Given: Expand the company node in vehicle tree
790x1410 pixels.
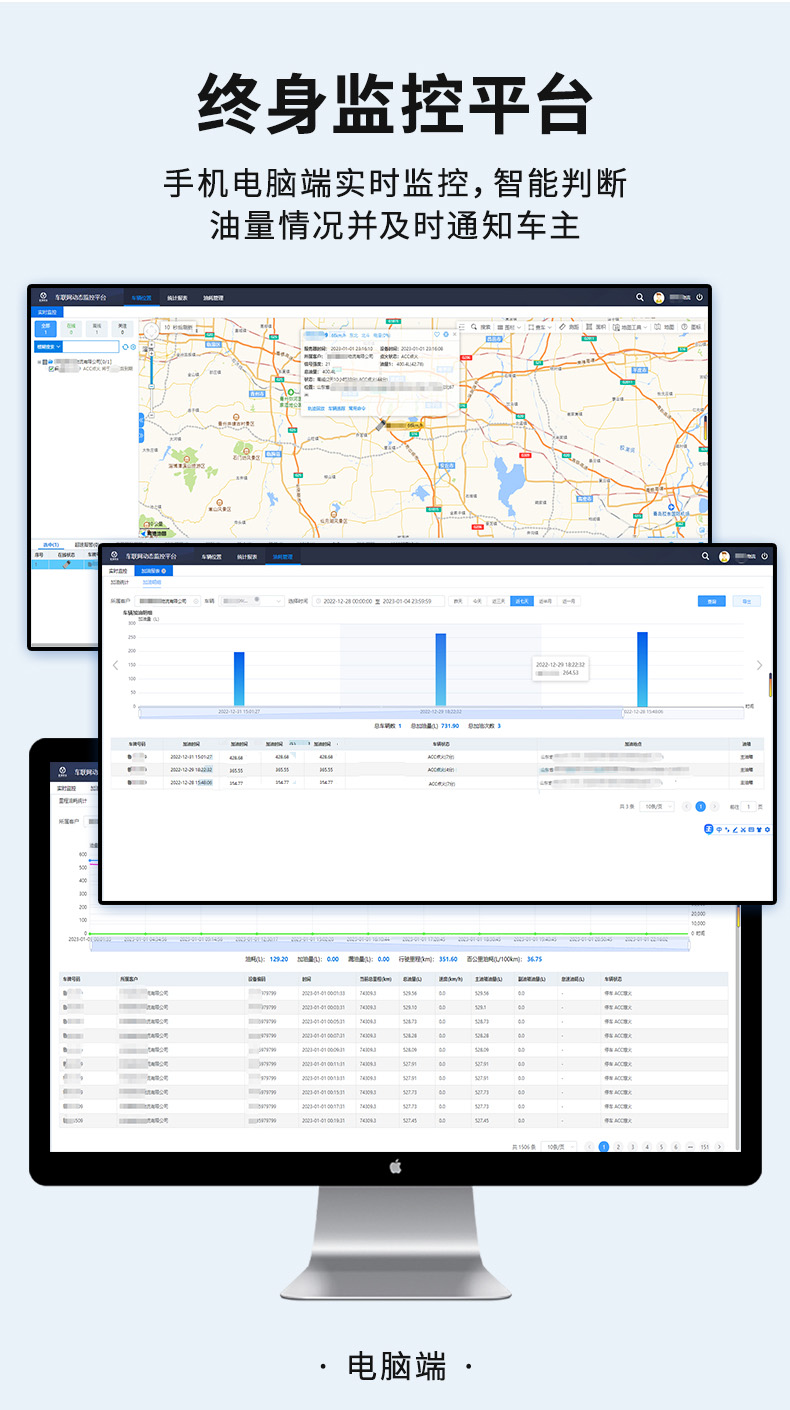Looking at the screenshot, I should click(39, 361).
